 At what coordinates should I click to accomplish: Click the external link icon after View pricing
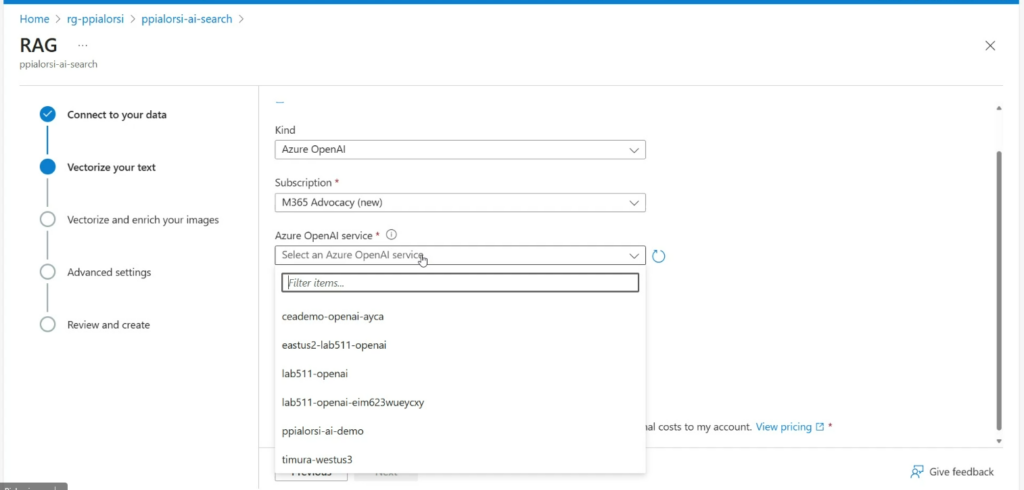click(x=820, y=427)
